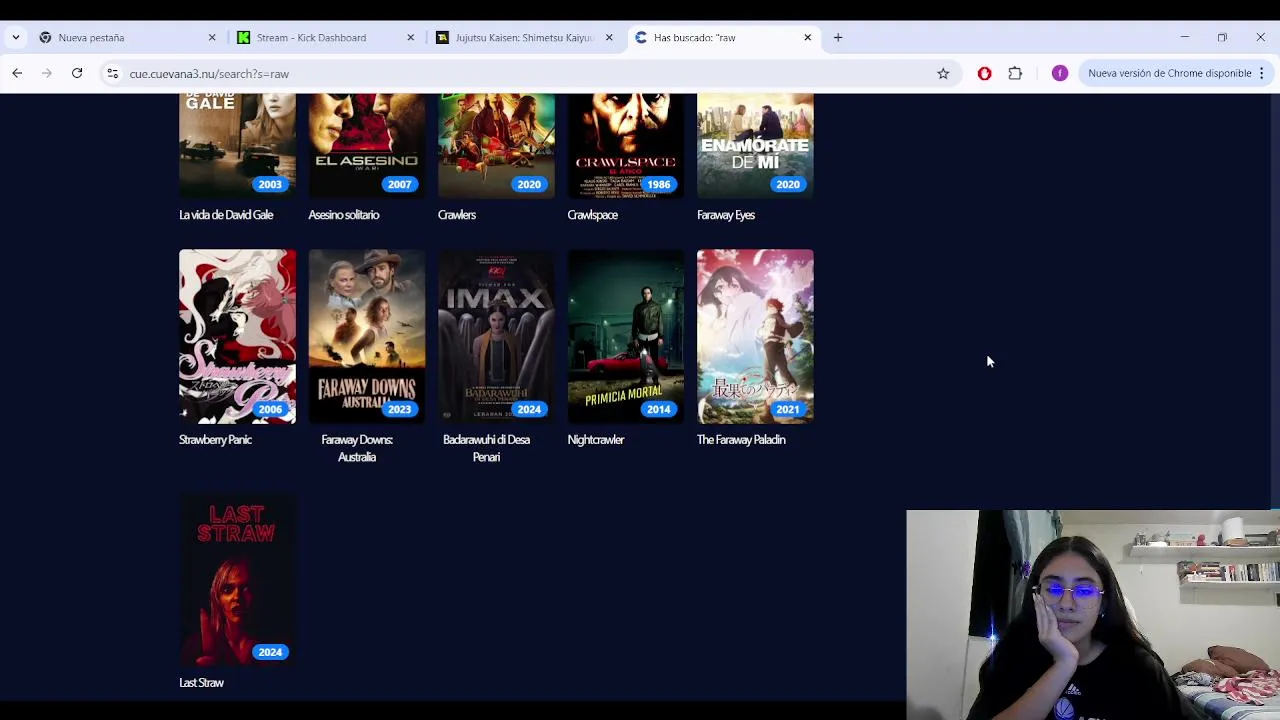Open Last Straw movie poster
The image size is (1280, 720).
point(237,579)
